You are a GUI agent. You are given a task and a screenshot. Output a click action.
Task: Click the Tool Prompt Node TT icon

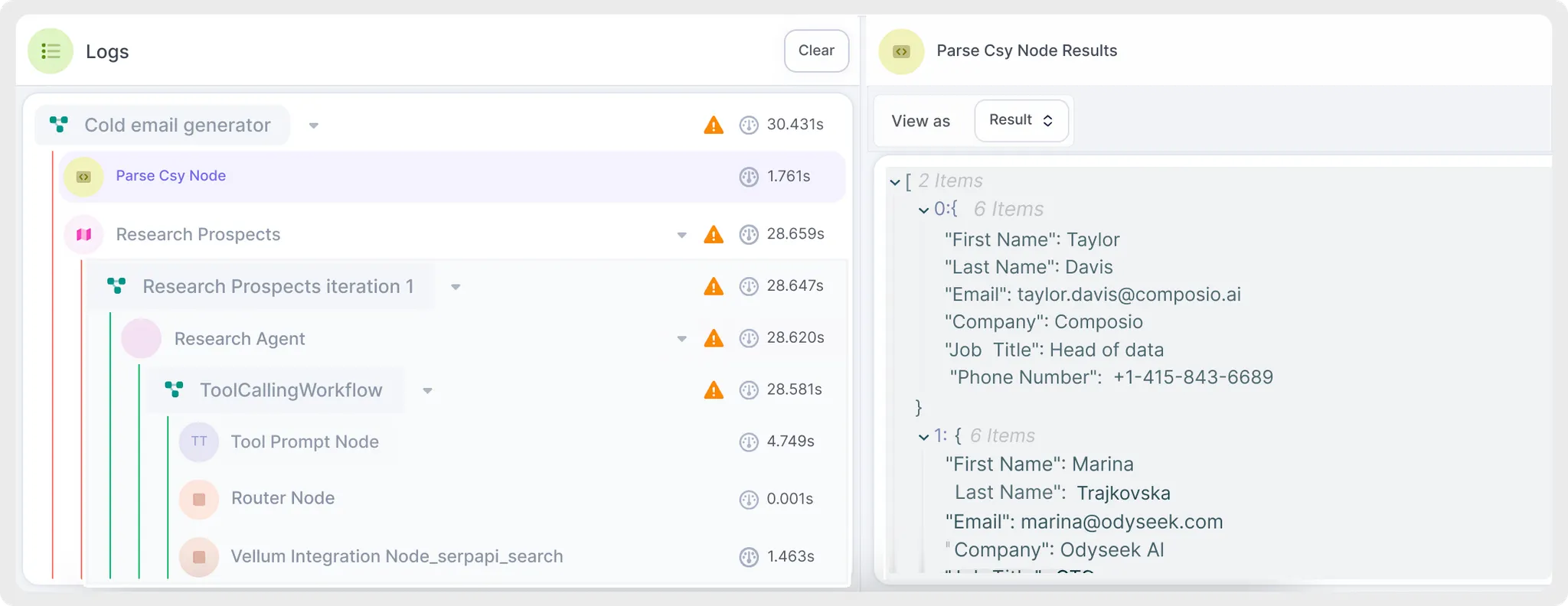(199, 441)
